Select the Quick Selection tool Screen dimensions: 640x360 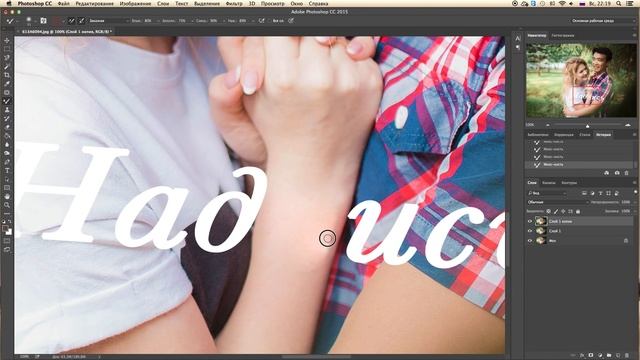[x=7, y=66]
